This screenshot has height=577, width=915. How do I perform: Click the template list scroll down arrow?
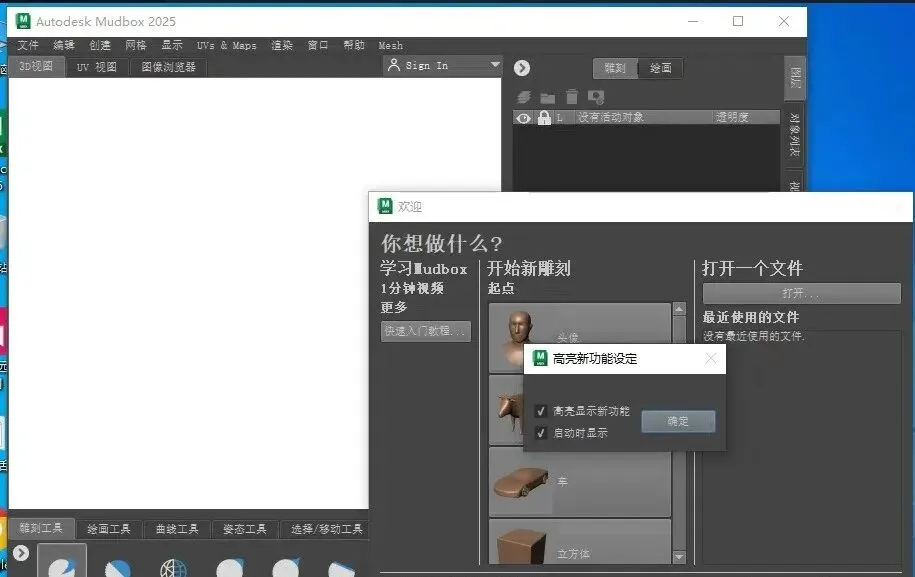(679, 557)
